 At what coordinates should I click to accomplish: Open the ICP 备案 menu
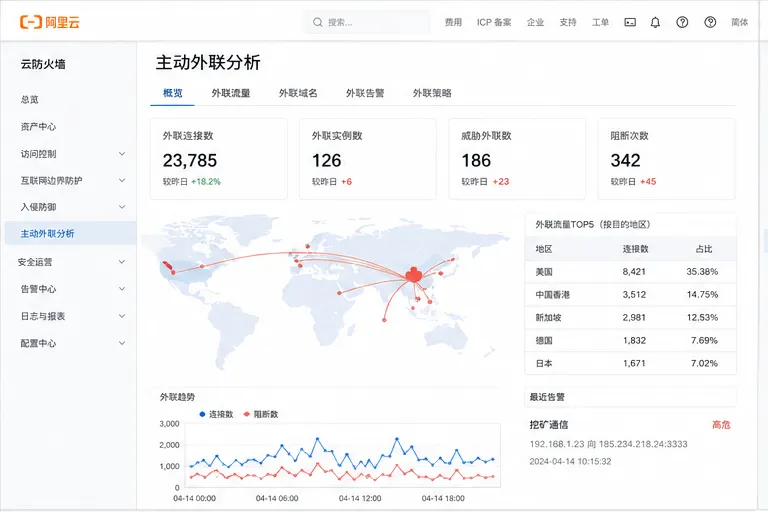tap(494, 22)
